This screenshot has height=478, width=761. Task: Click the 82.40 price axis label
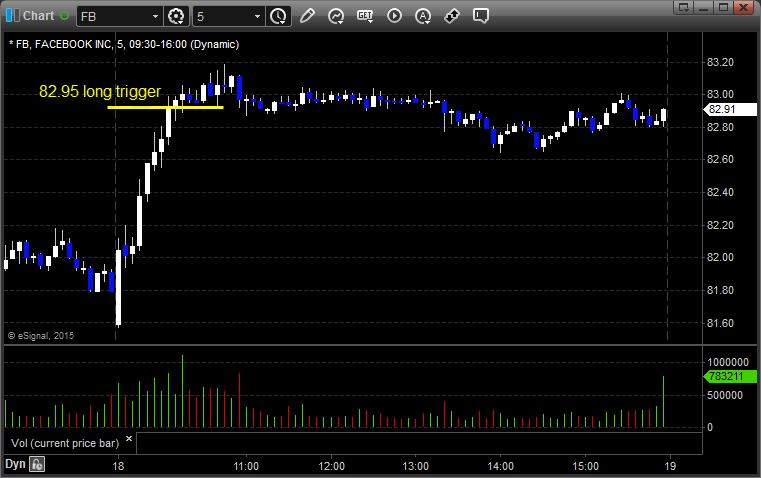tap(720, 192)
